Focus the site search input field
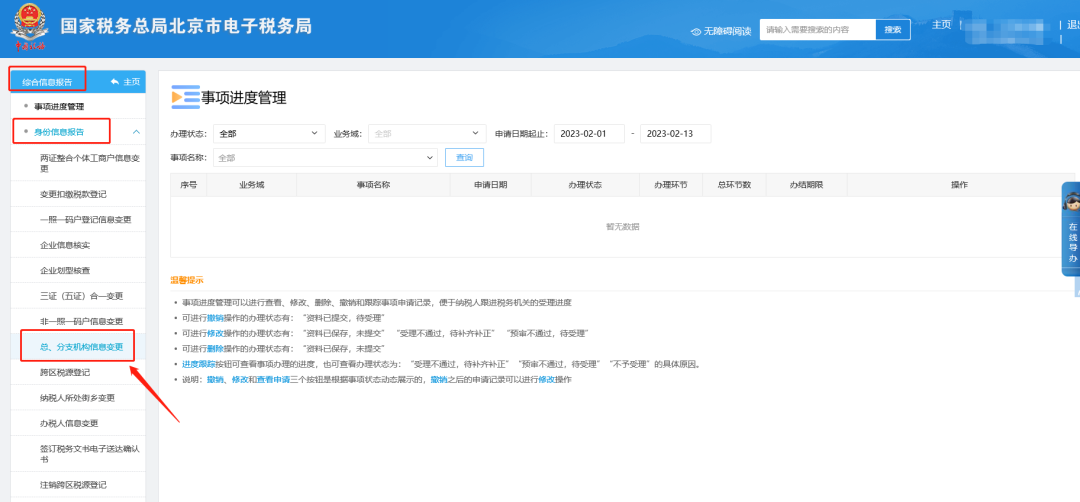1080x502 pixels. [818, 30]
